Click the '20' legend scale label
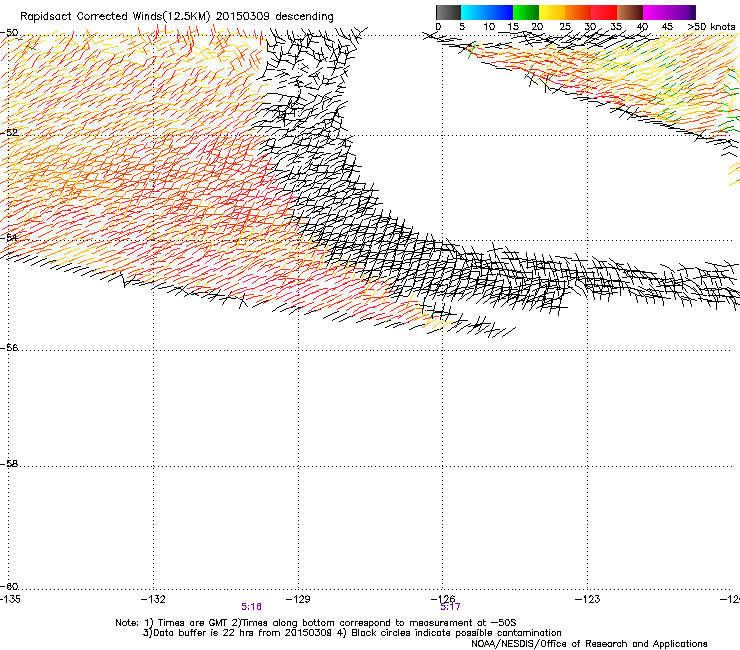 click(x=537, y=27)
